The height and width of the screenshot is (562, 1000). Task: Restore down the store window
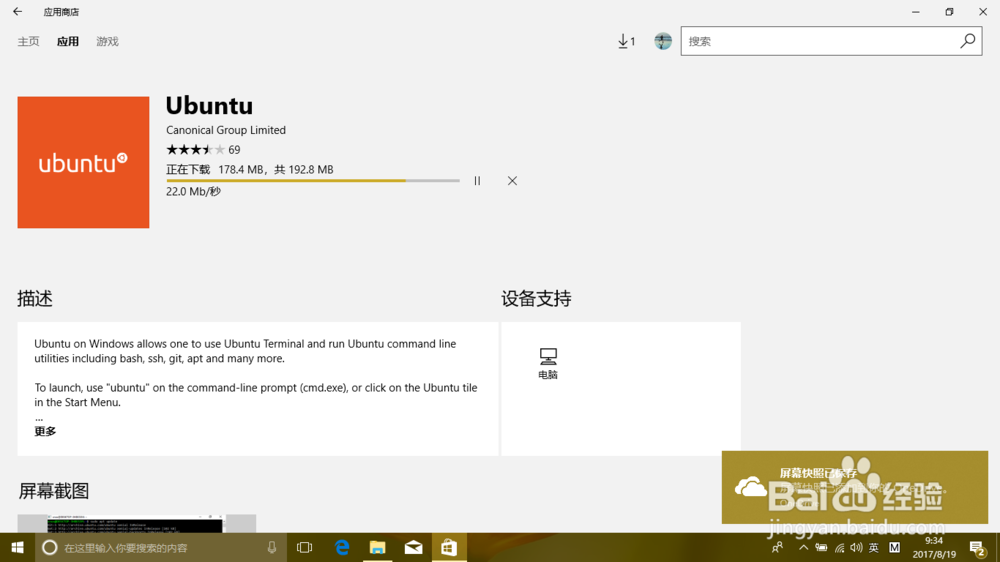[949, 11]
